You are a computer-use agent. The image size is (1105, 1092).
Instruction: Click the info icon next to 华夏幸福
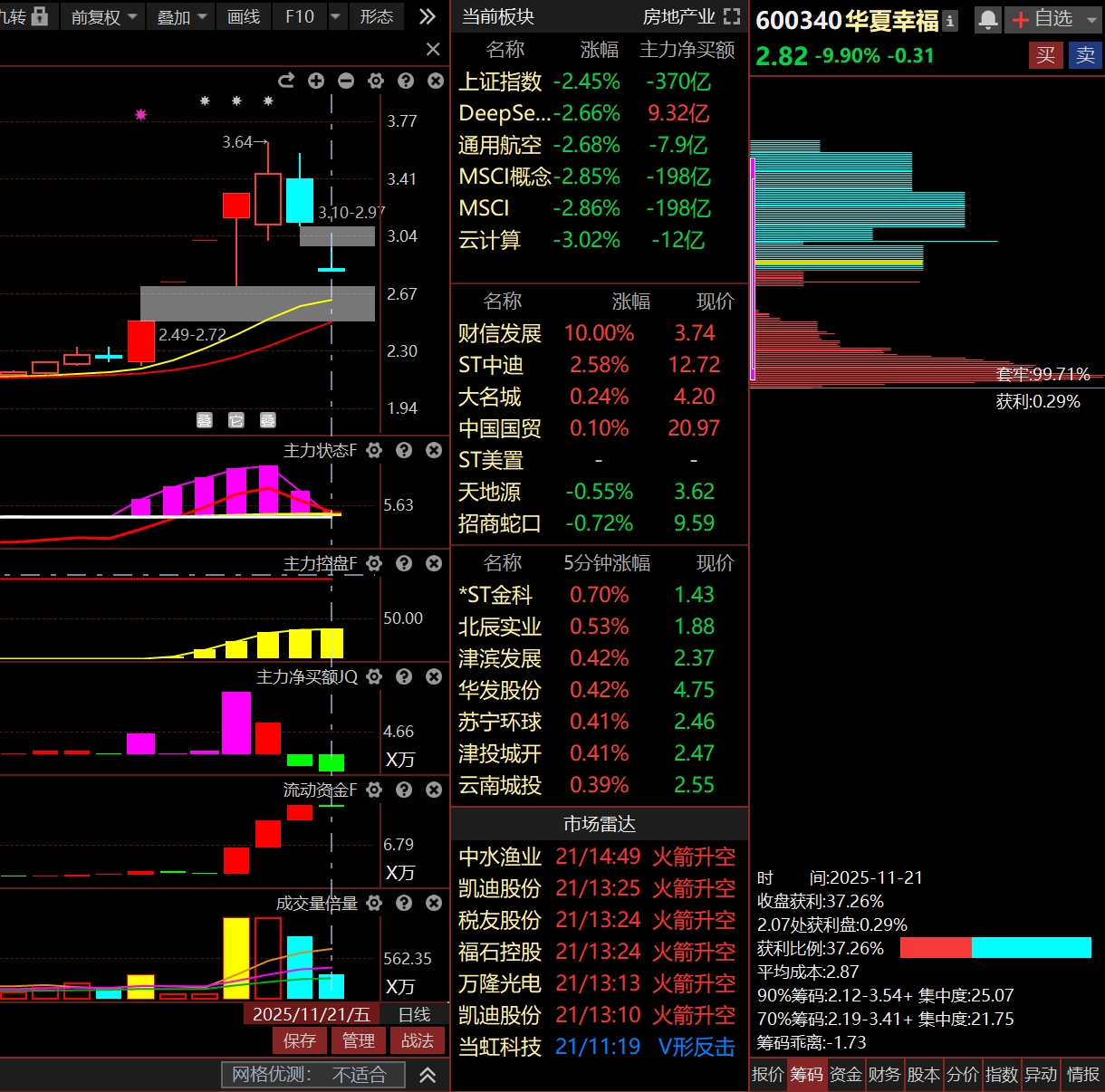[949, 20]
